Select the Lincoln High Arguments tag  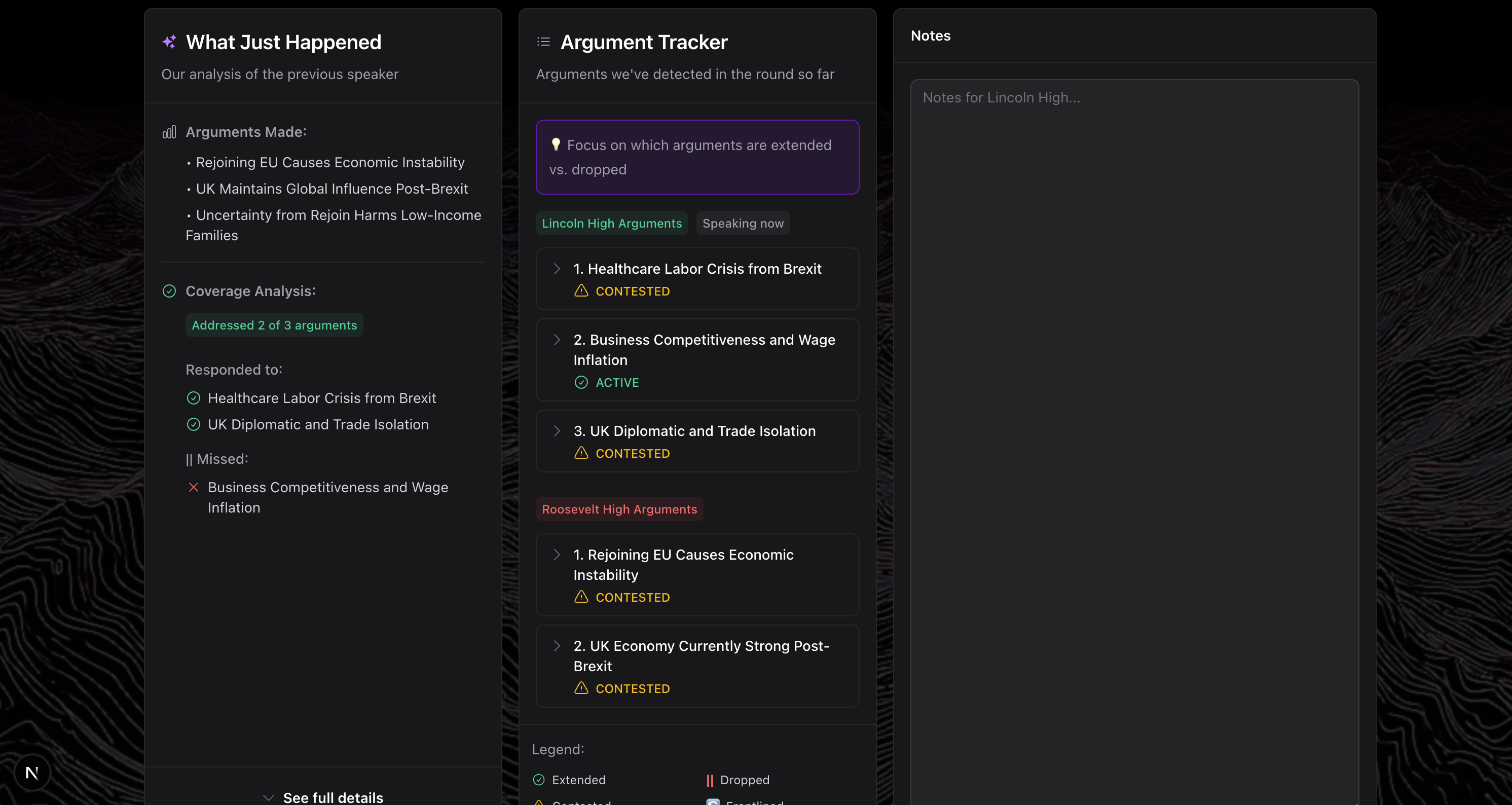612,224
